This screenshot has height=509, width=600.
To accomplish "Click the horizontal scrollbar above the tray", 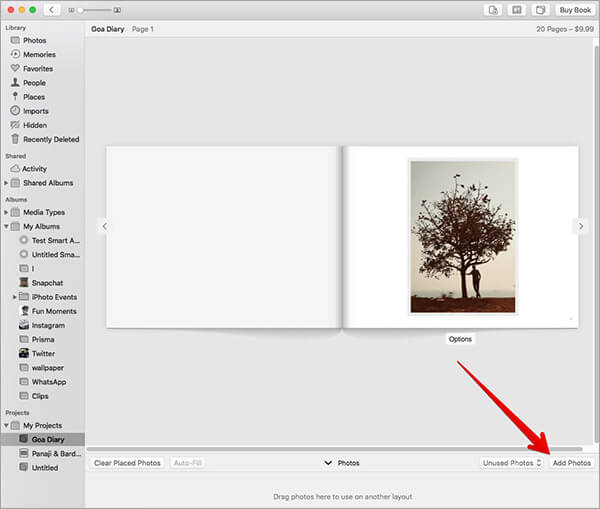I will [x=334, y=449].
